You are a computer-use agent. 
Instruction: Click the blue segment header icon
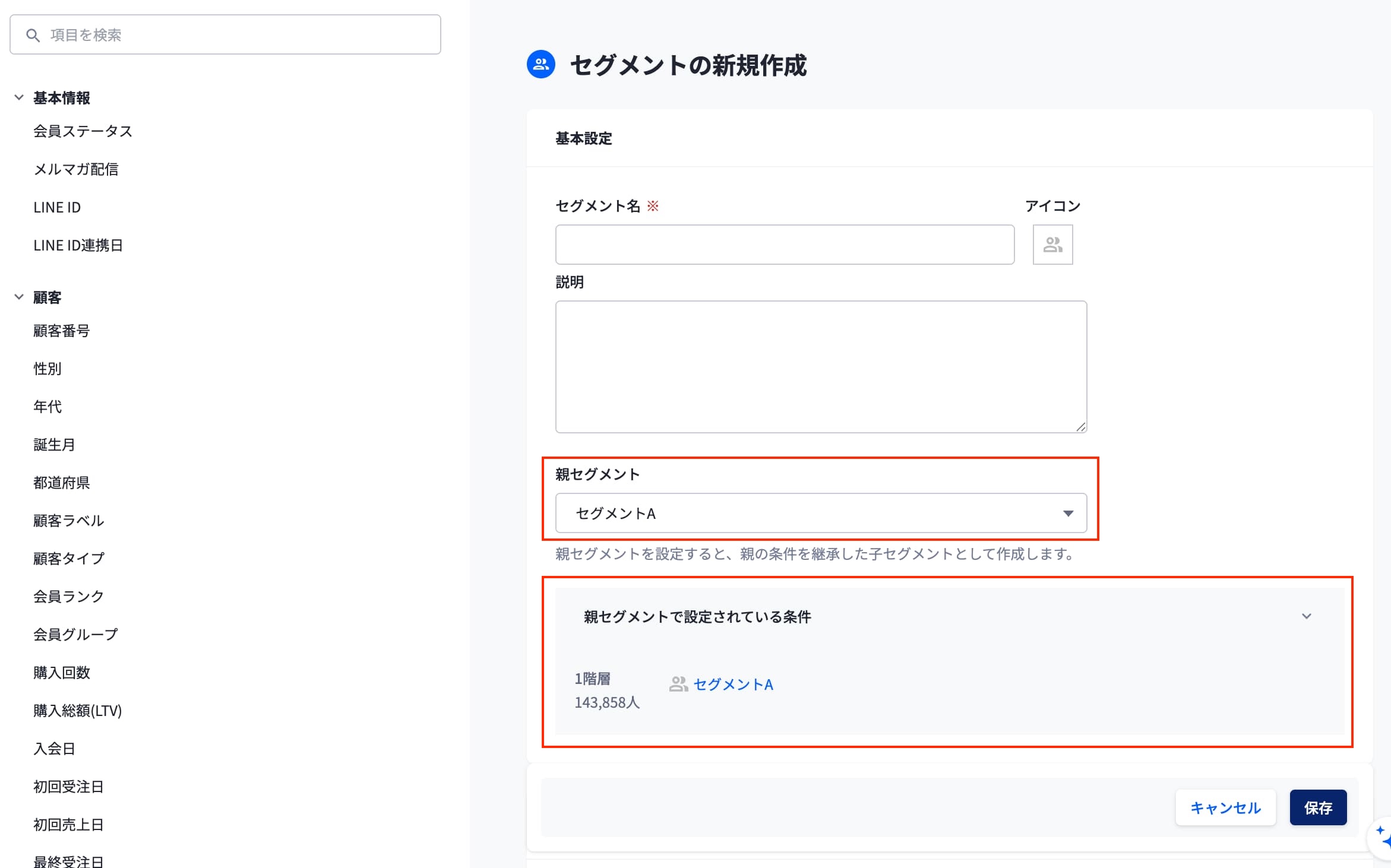pyautogui.click(x=540, y=64)
